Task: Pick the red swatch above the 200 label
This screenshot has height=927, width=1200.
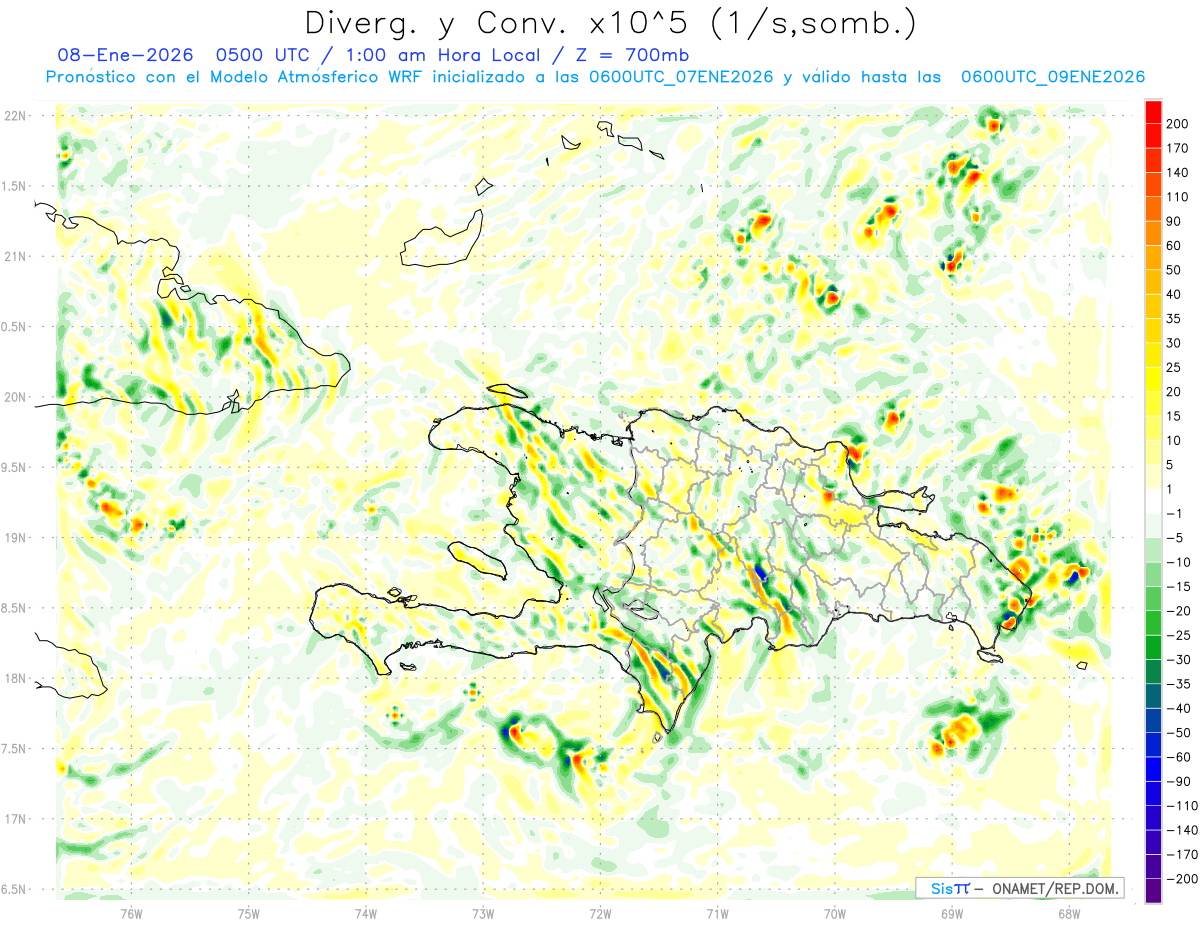Action: click(1153, 112)
